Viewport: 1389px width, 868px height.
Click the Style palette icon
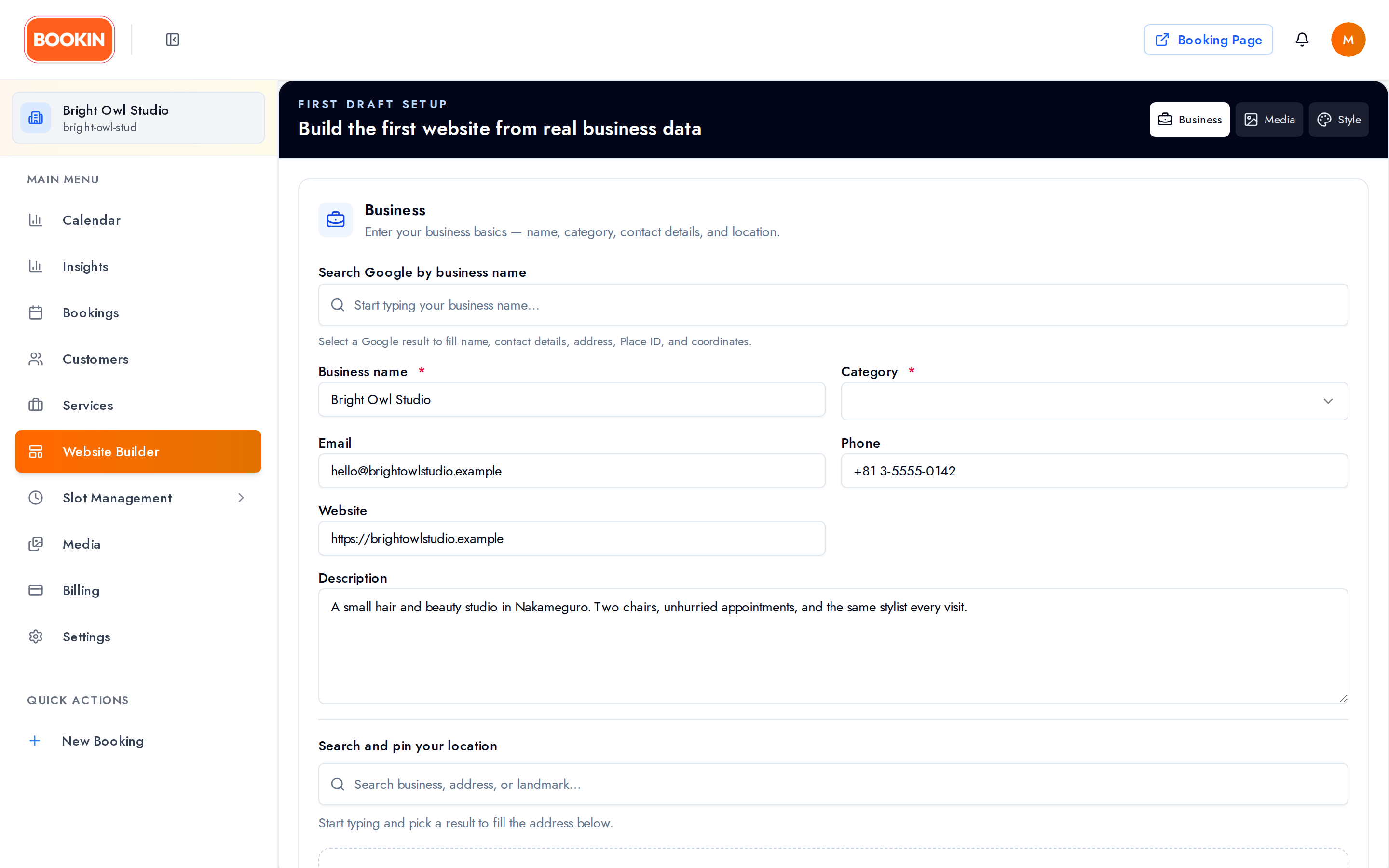pyautogui.click(x=1324, y=120)
